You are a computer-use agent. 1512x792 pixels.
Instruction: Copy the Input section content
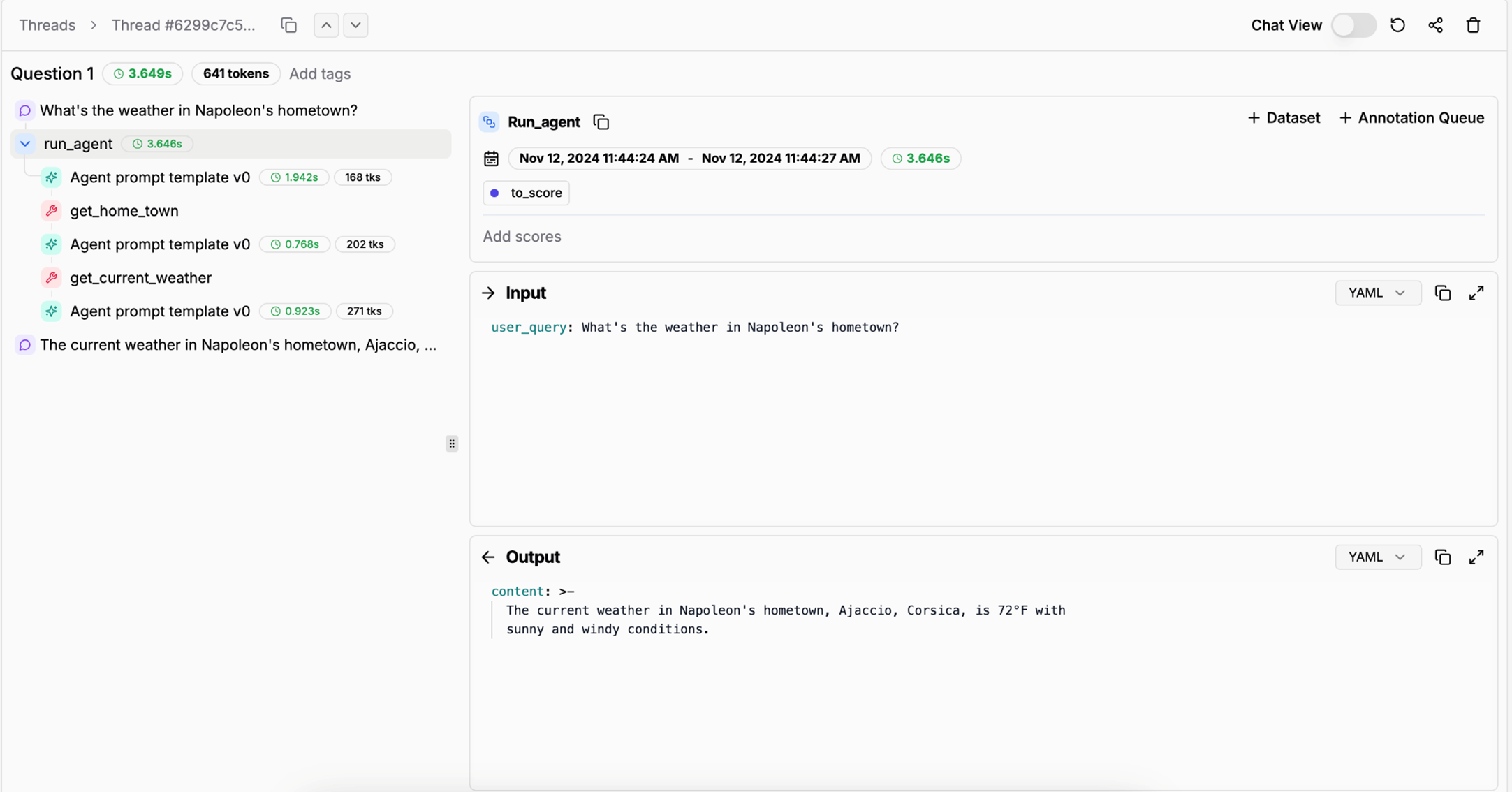(x=1442, y=293)
